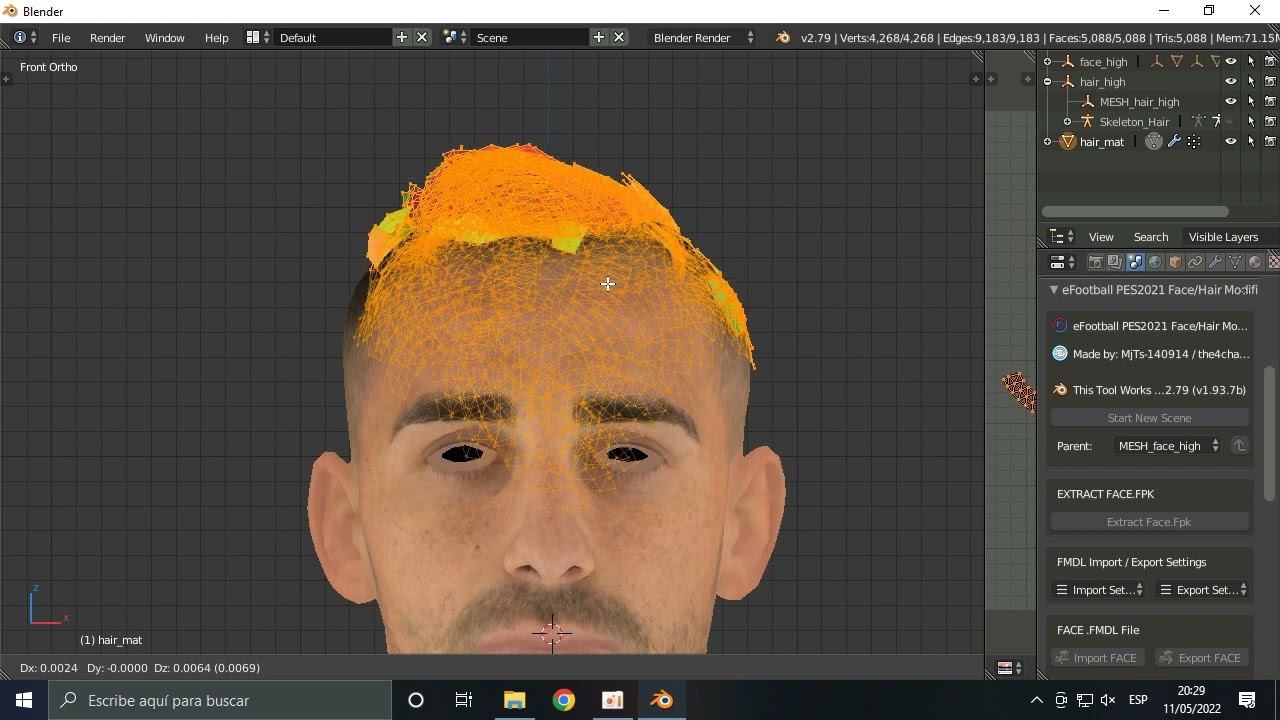Screen dimensions: 1280x720
Task: Open the Parent MESH_face_high dropdown
Action: (1167, 446)
